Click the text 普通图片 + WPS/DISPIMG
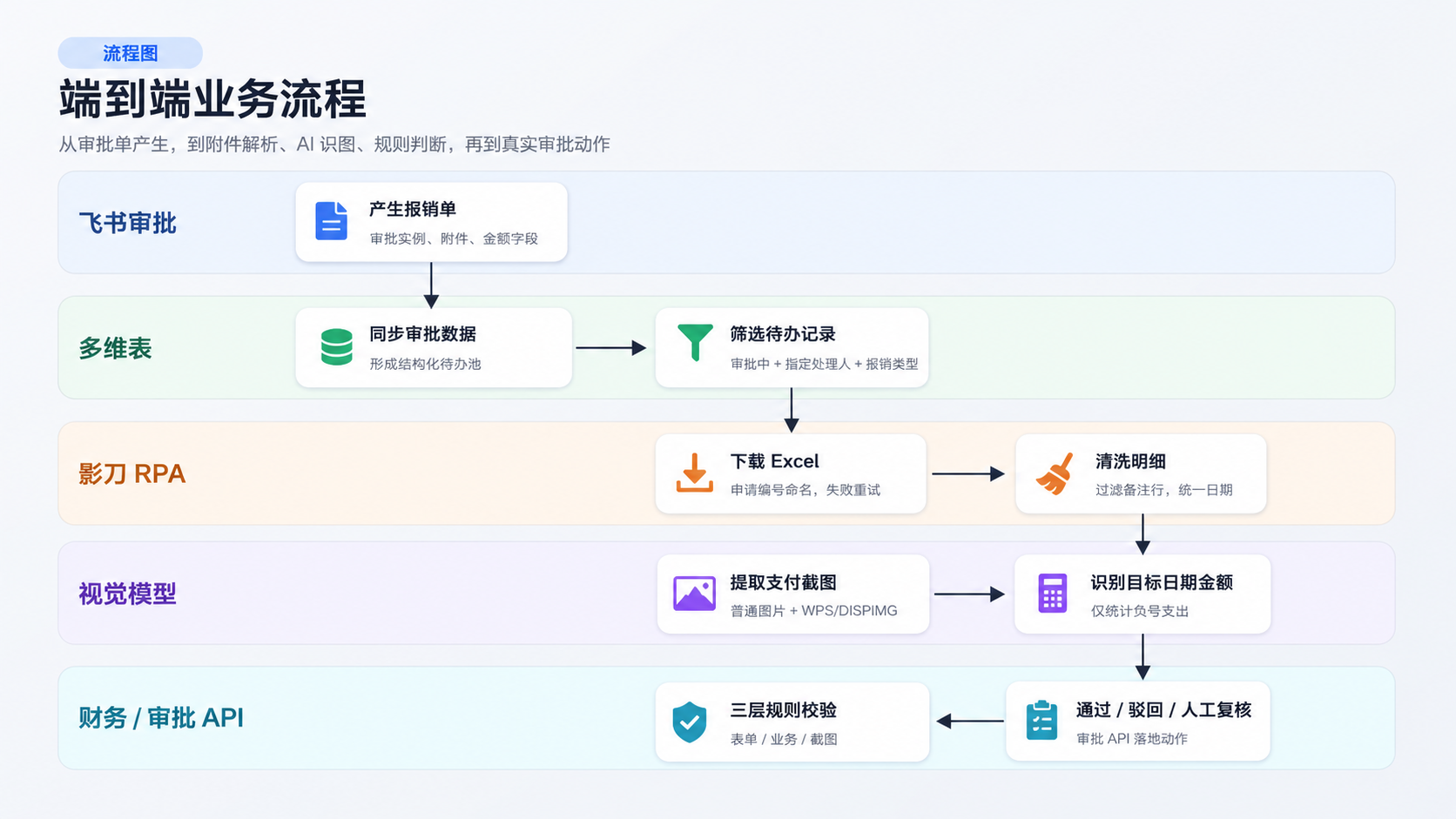This screenshot has height=819, width=1456. click(x=813, y=611)
